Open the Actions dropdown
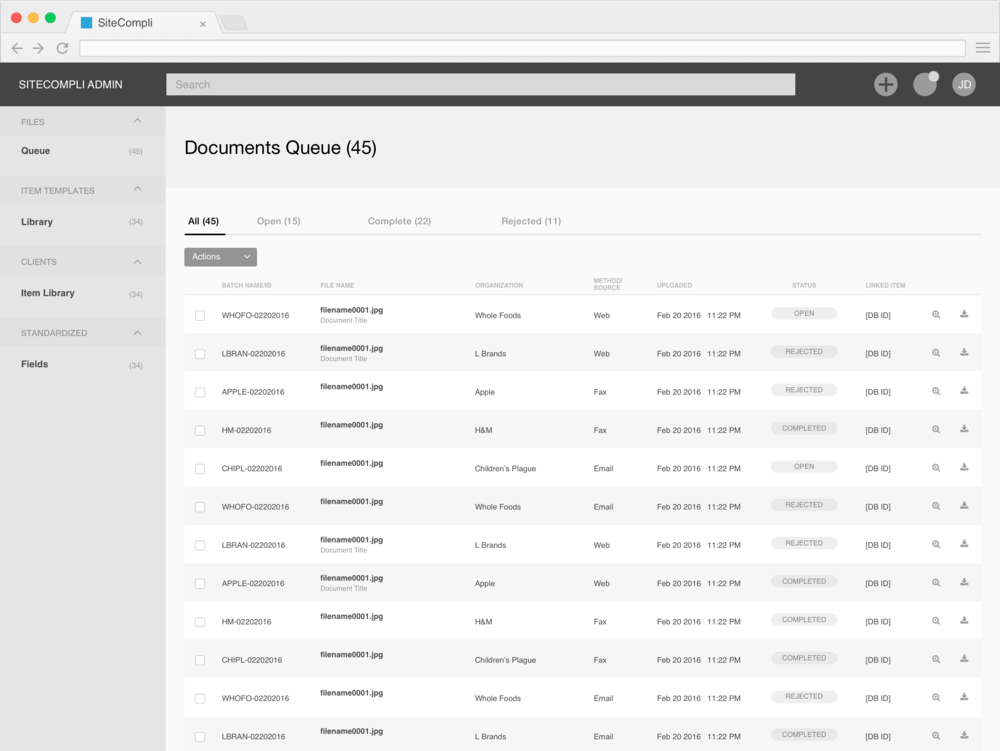 (219, 257)
